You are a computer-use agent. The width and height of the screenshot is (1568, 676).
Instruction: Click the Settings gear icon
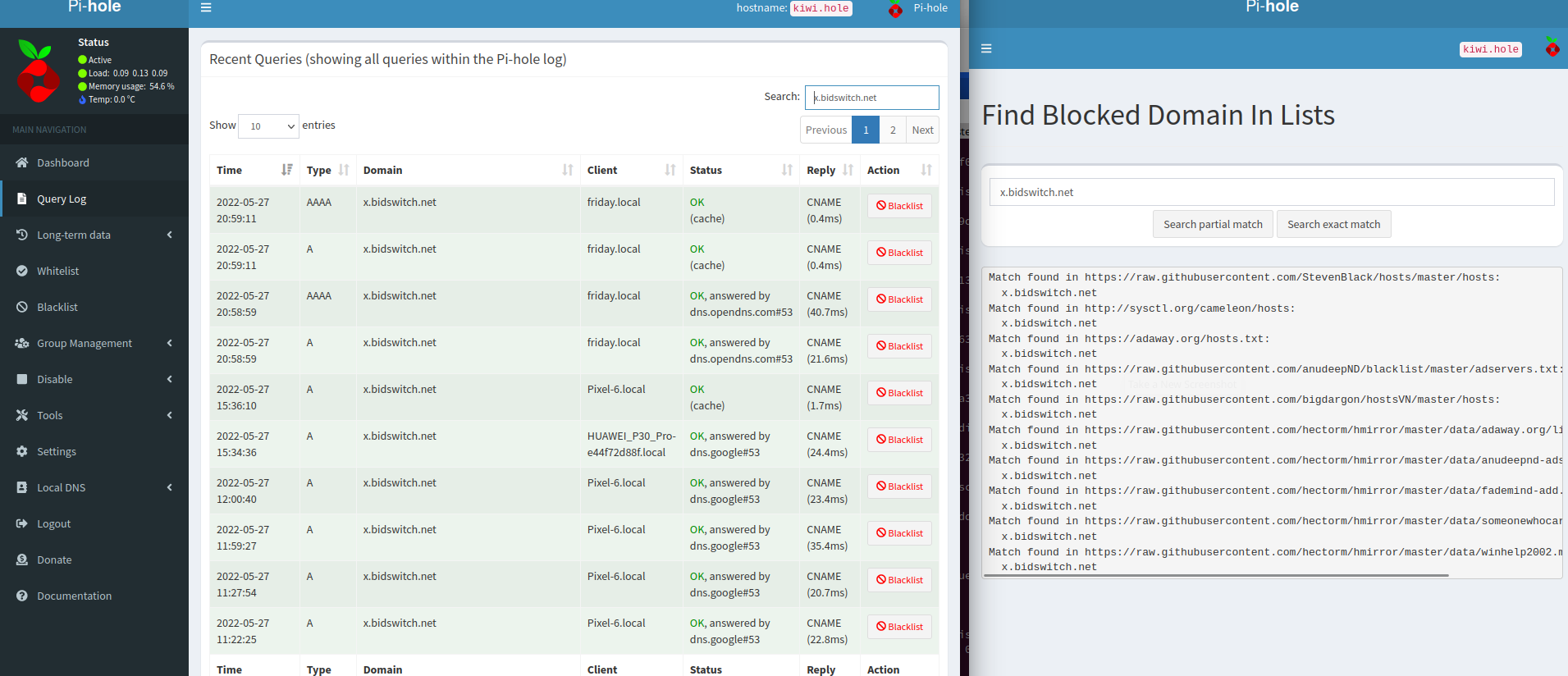pos(22,451)
